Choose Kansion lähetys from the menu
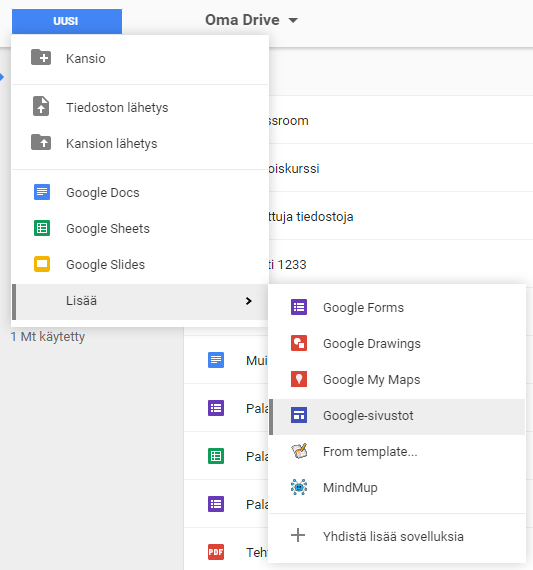This screenshot has width=533, height=570. tap(140, 144)
